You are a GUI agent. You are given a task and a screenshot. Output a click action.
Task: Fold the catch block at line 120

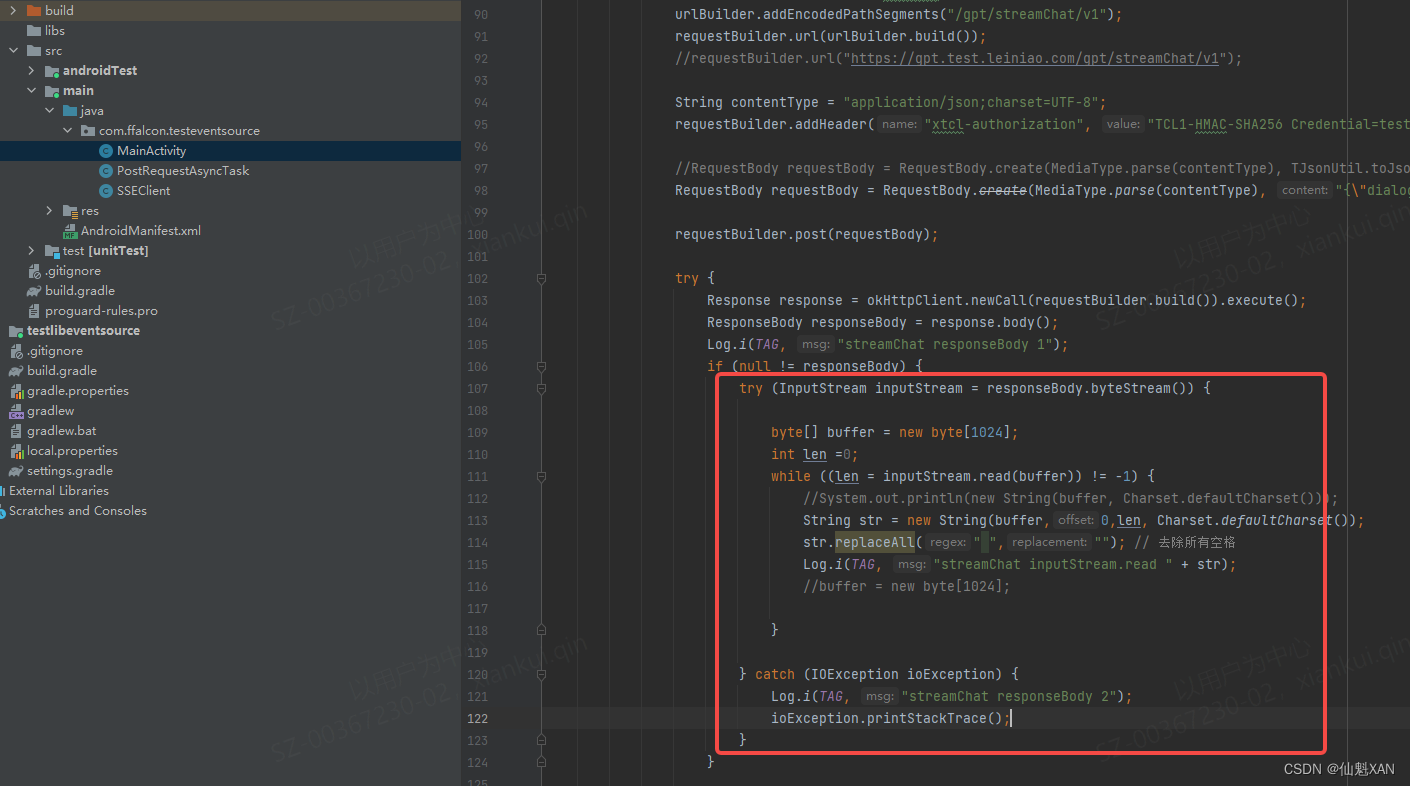pyautogui.click(x=541, y=675)
